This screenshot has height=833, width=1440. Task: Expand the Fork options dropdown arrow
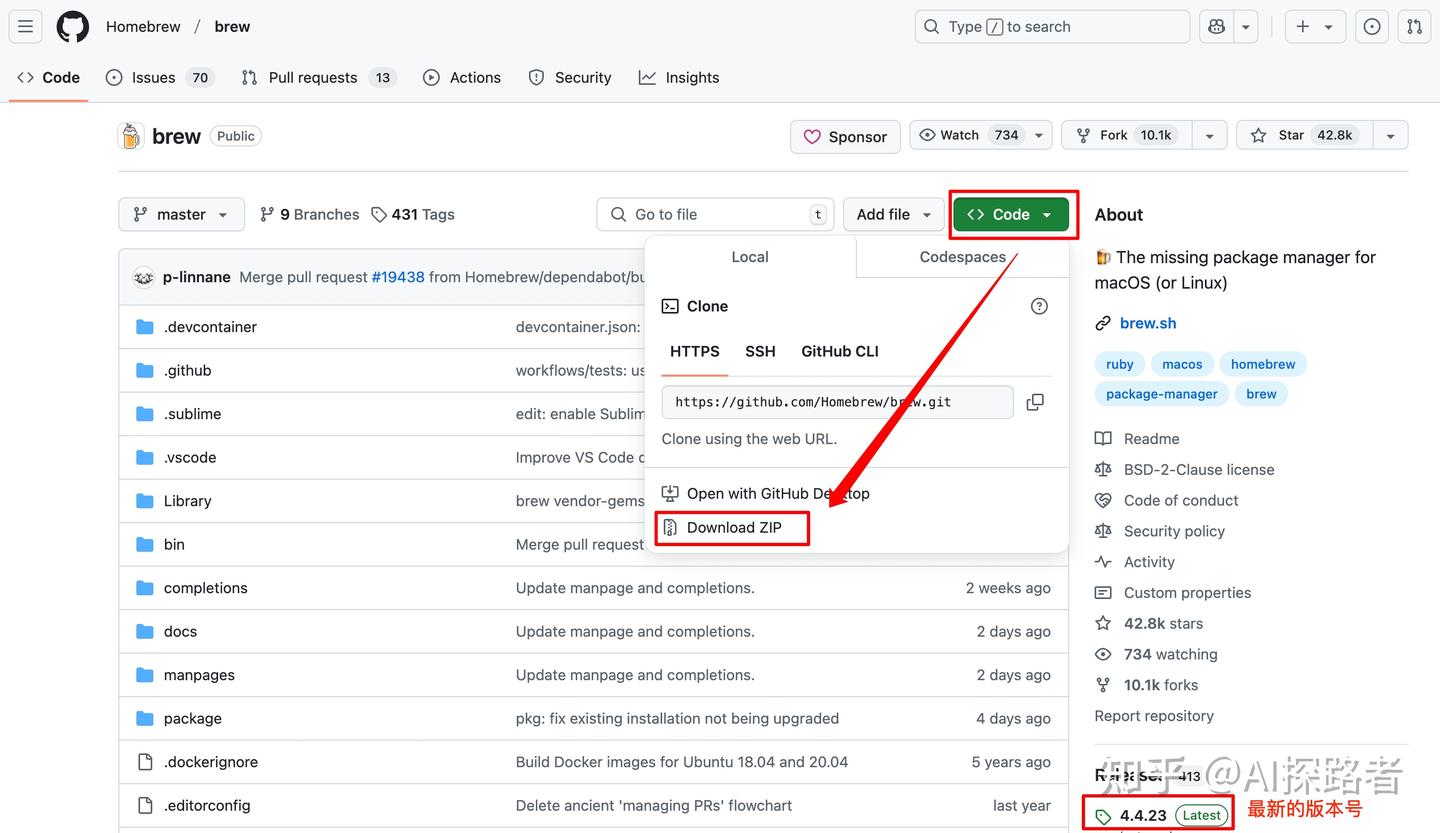1210,135
